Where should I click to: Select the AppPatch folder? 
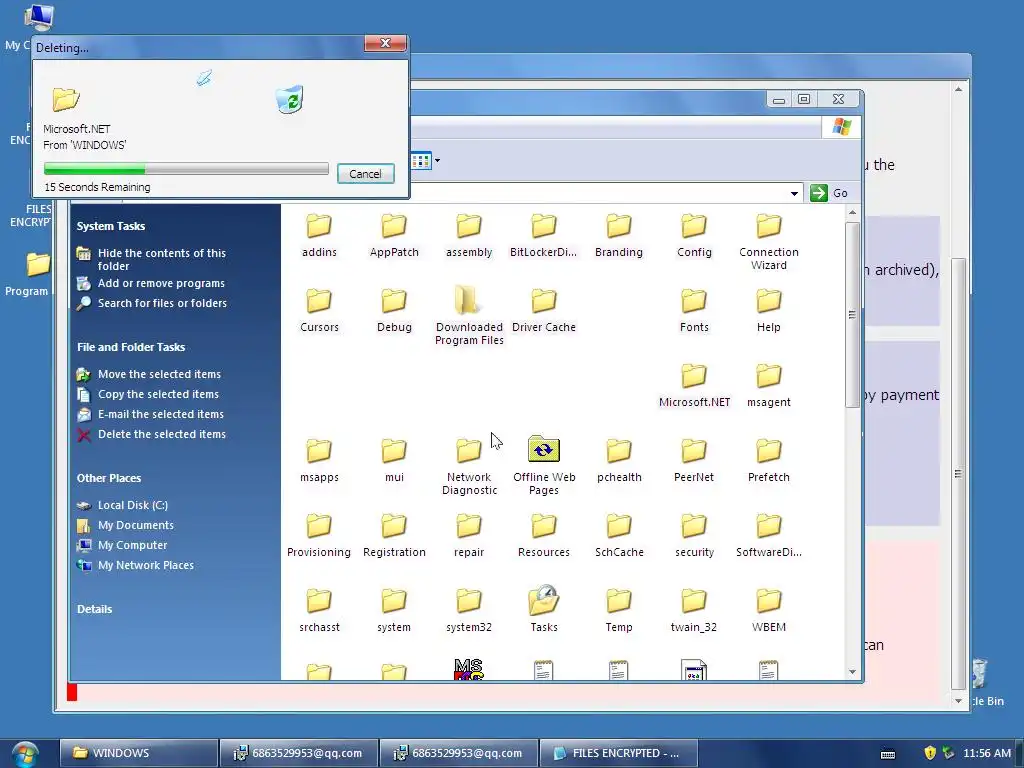tap(394, 235)
